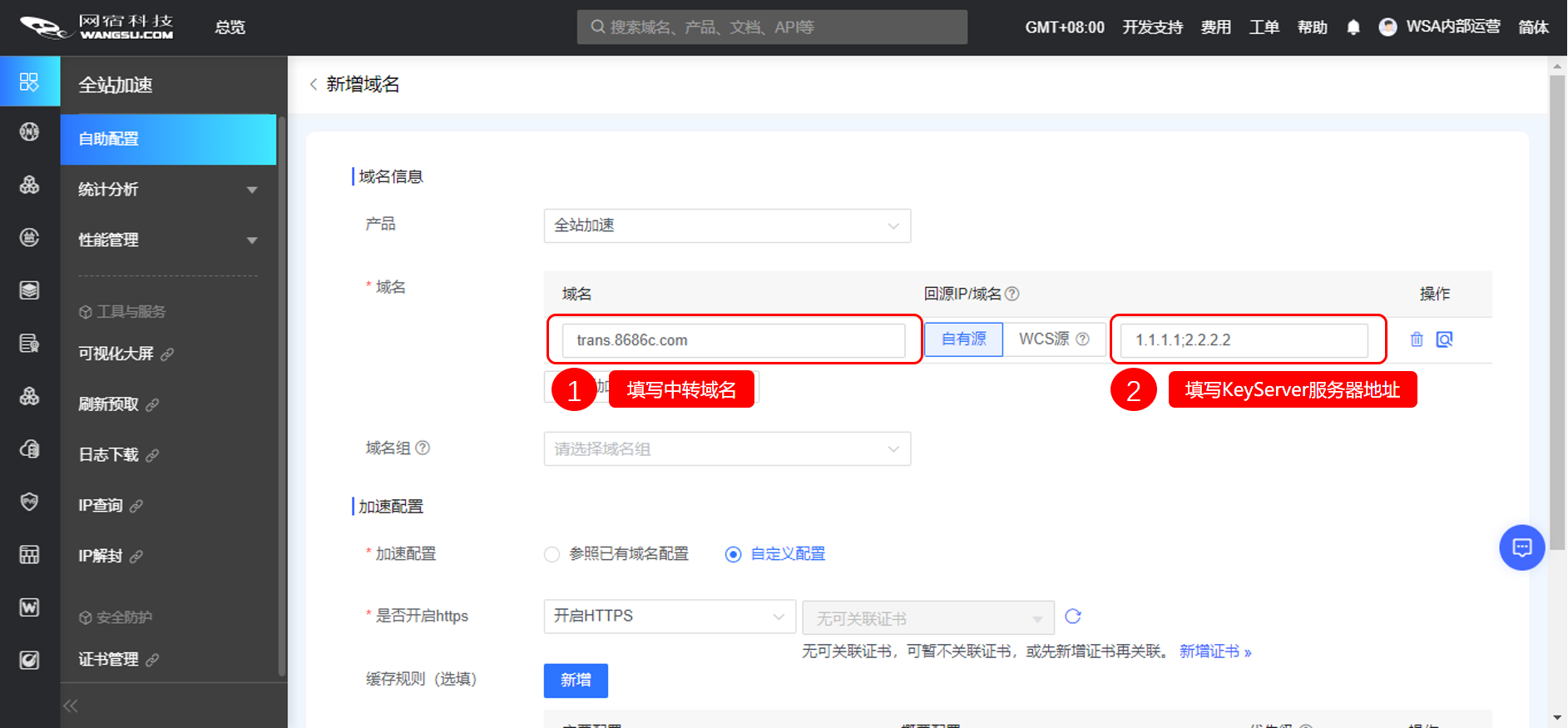Click 全站加速 sidebar heading
Screen dimensions: 1568x728
click(x=116, y=85)
